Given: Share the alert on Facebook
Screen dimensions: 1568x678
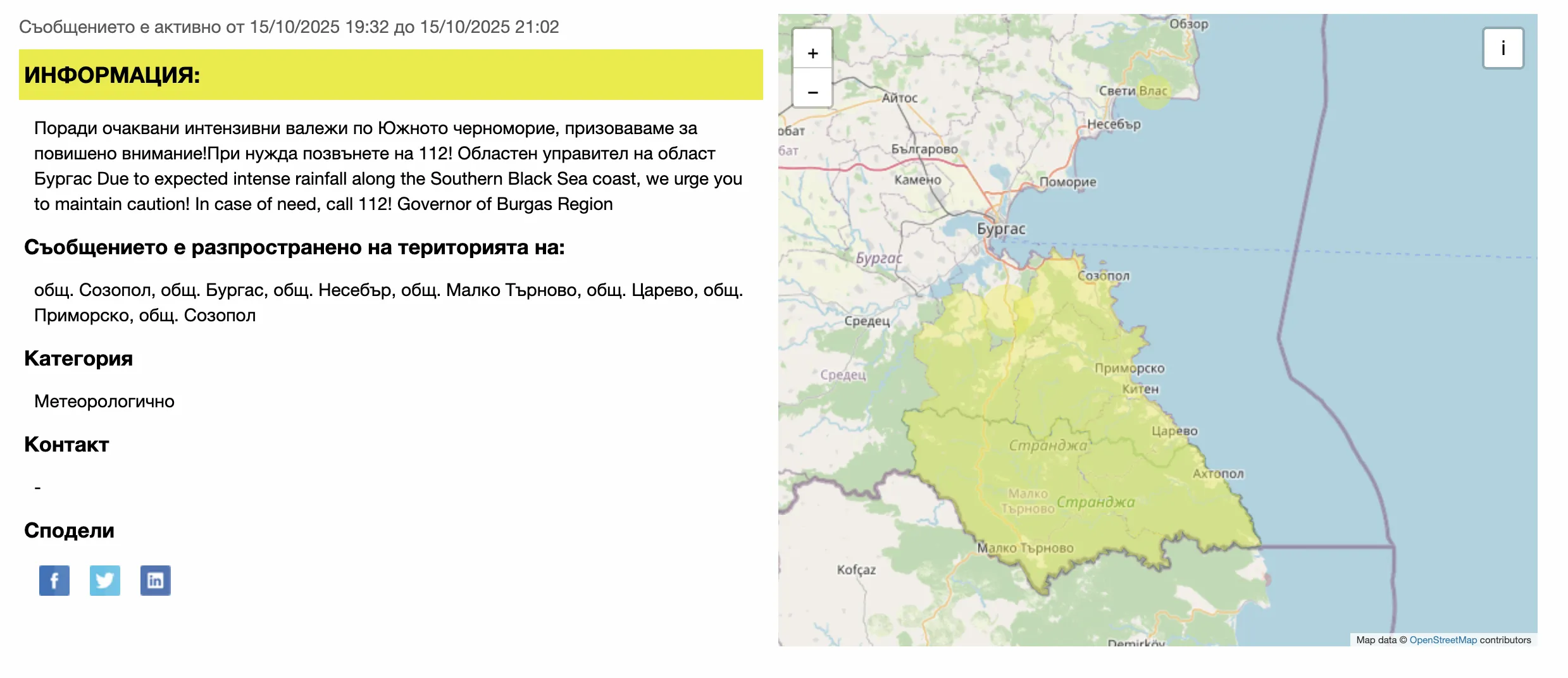Looking at the screenshot, I should (x=54, y=580).
